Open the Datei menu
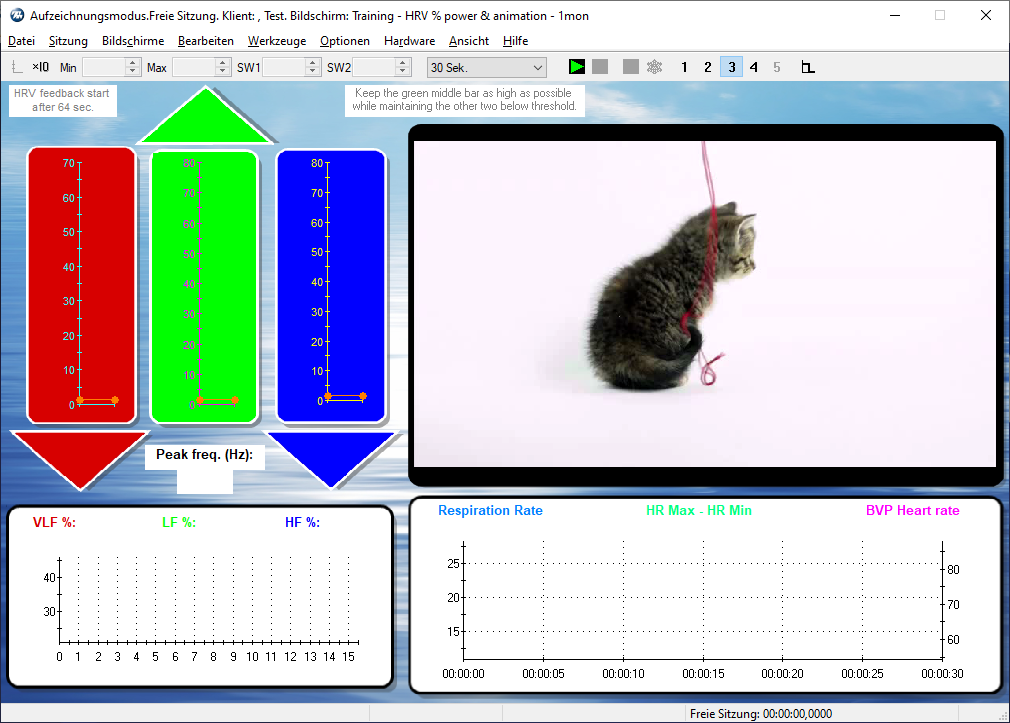Screen dimensions: 1010x723 (x=21, y=41)
